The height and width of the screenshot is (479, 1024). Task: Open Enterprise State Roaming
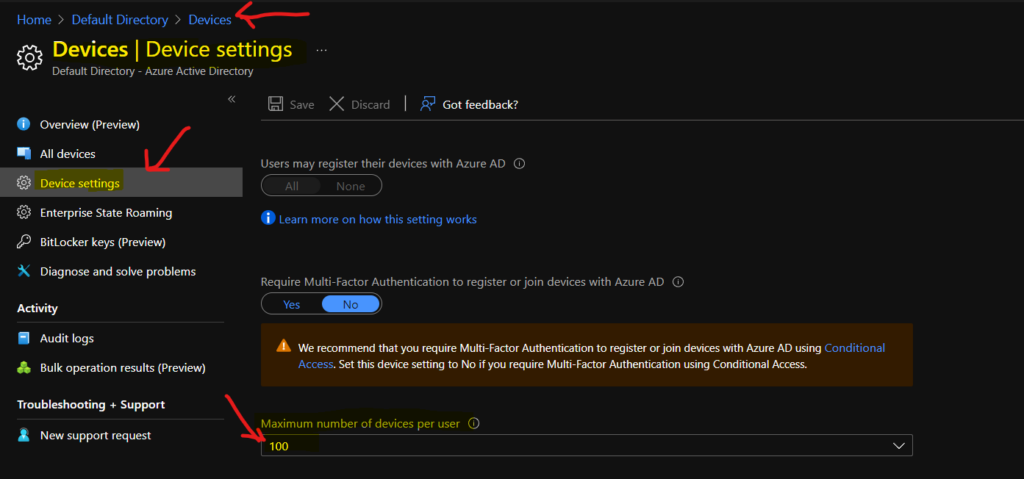pos(106,213)
